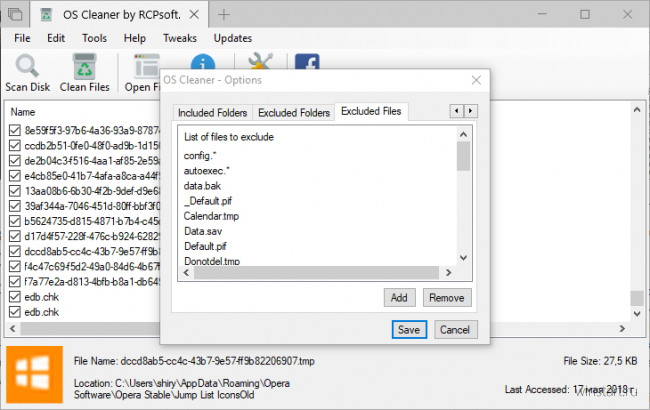Click the Open Folder toolbar icon
The height and width of the screenshot is (410, 650).
[146, 66]
